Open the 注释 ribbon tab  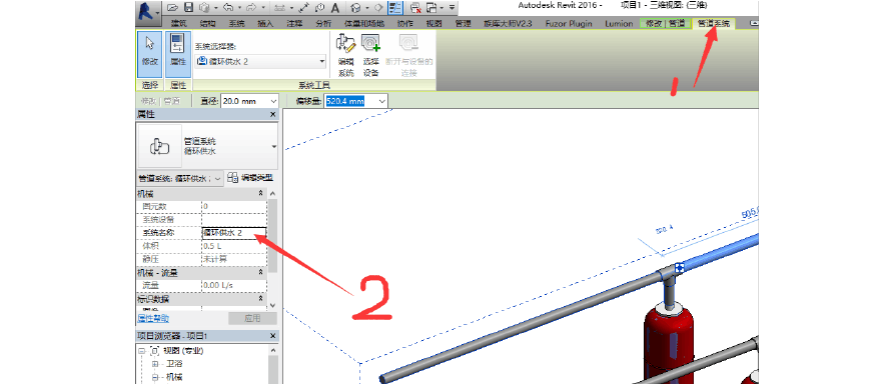[294, 23]
